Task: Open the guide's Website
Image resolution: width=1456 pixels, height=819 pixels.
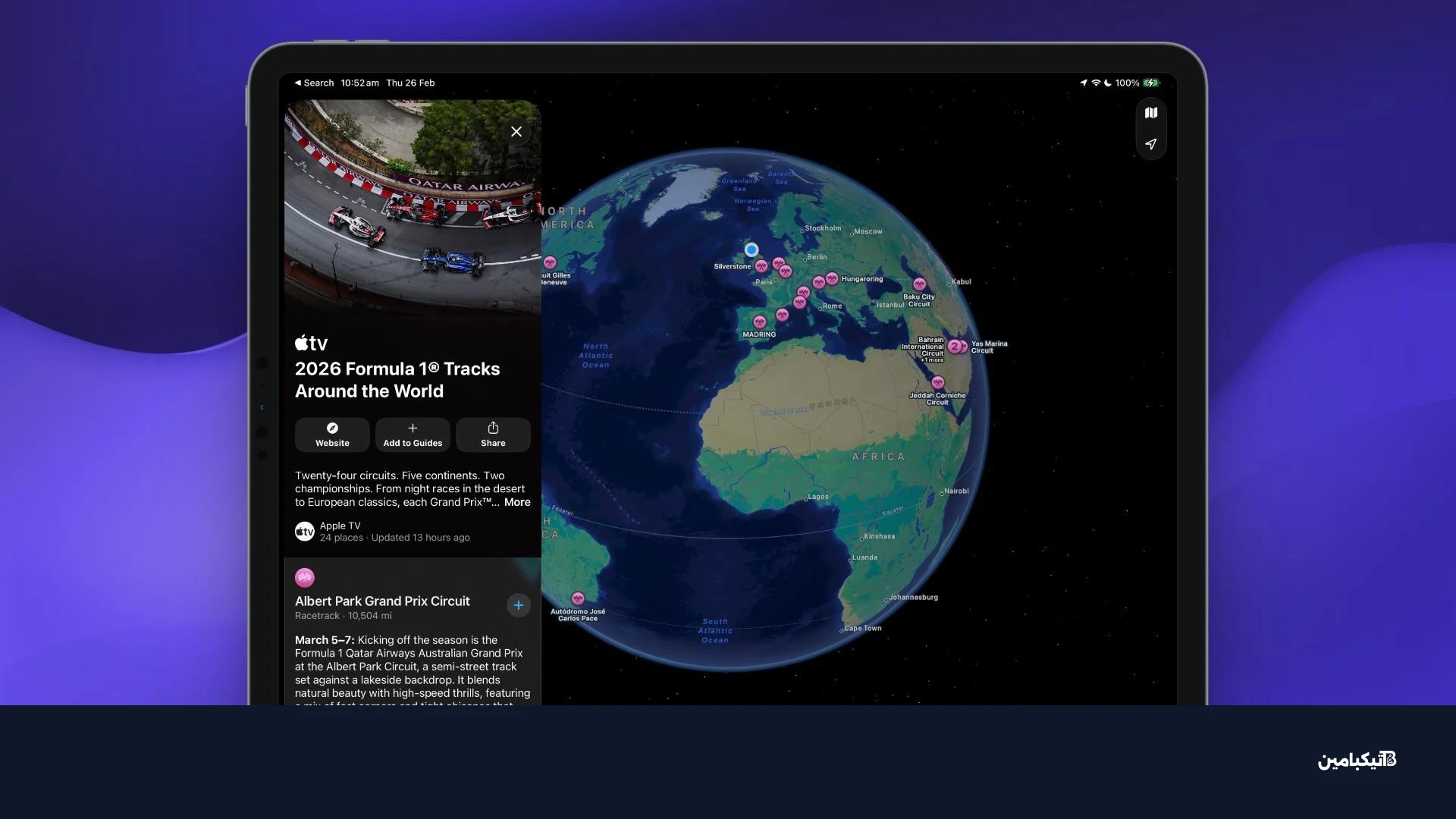Action: click(x=332, y=434)
